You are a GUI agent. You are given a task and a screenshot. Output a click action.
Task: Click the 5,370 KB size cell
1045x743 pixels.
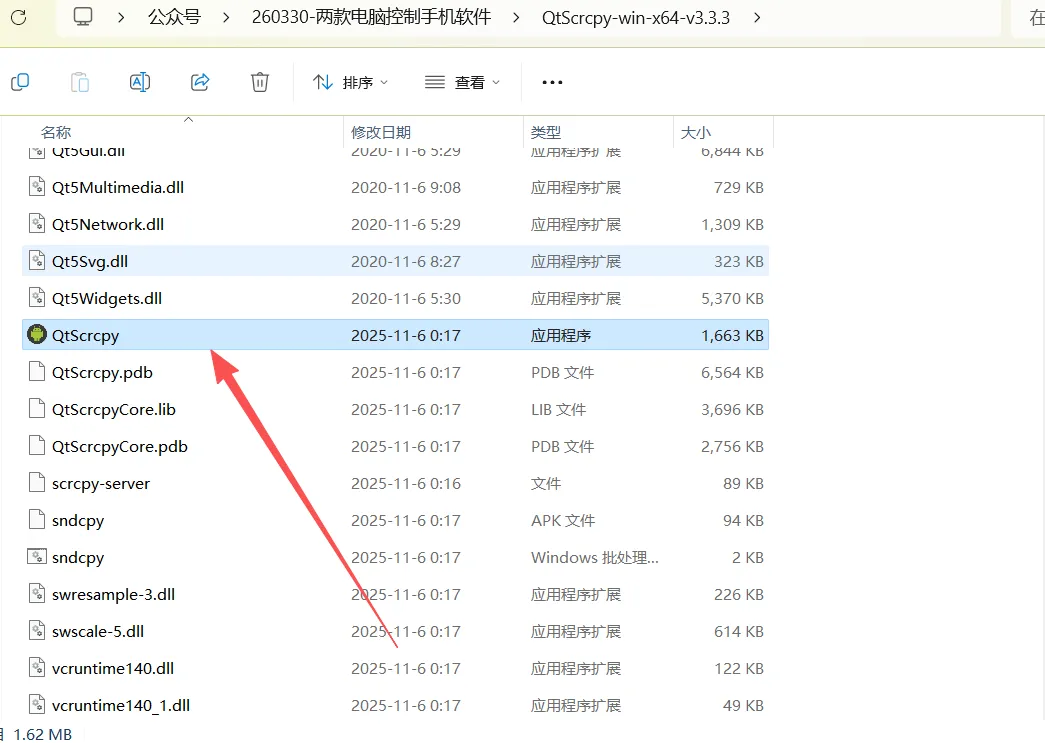click(x=732, y=299)
